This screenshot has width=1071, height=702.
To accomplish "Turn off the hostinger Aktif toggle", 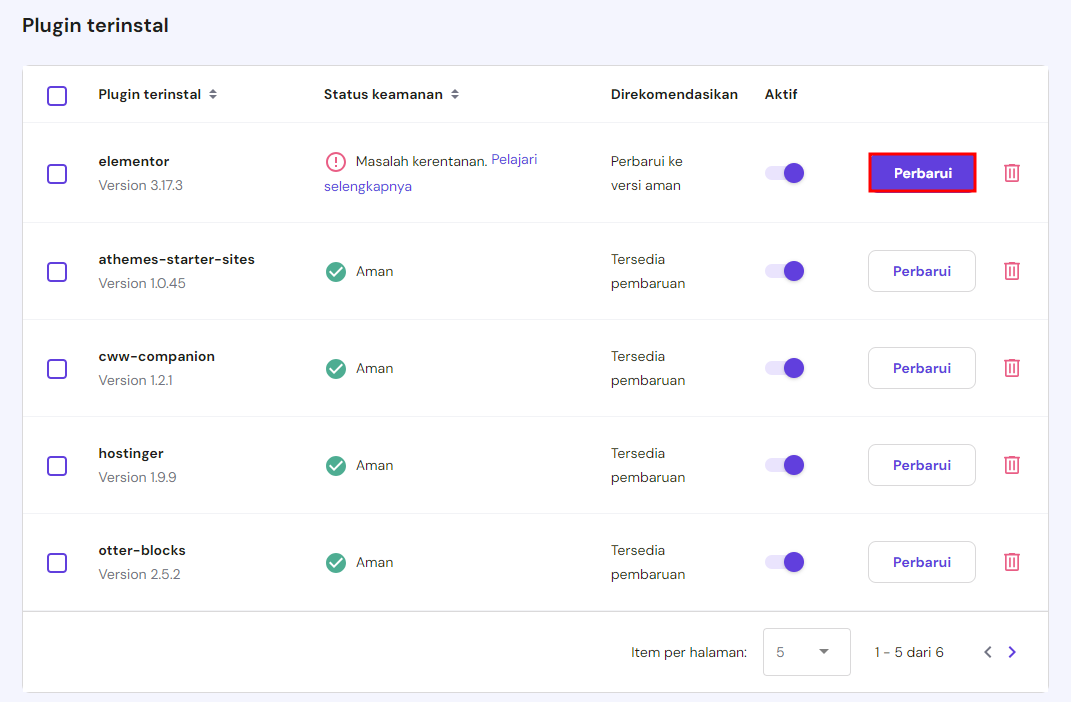I will coord(785,465).
